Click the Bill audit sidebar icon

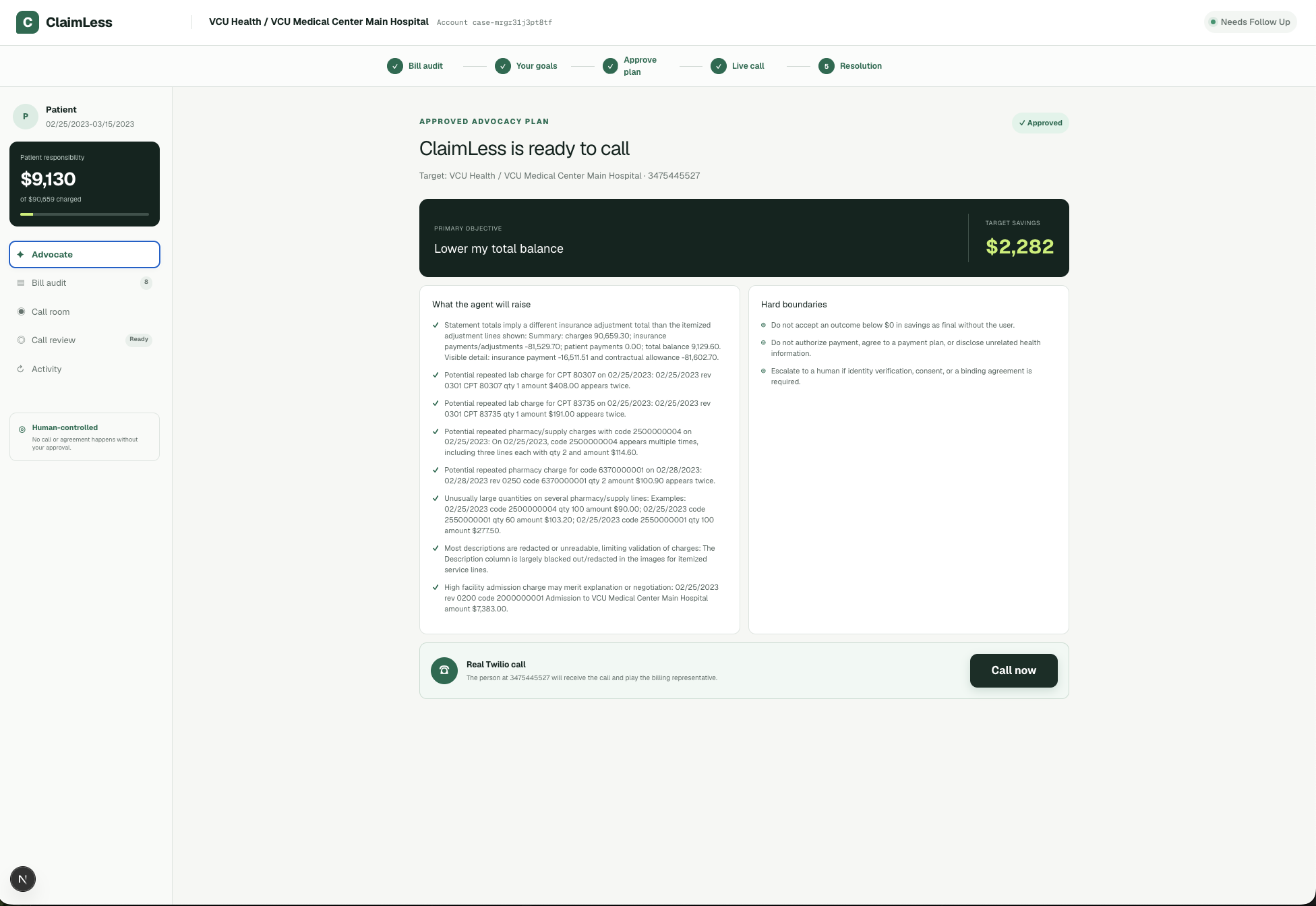[20, 283]
